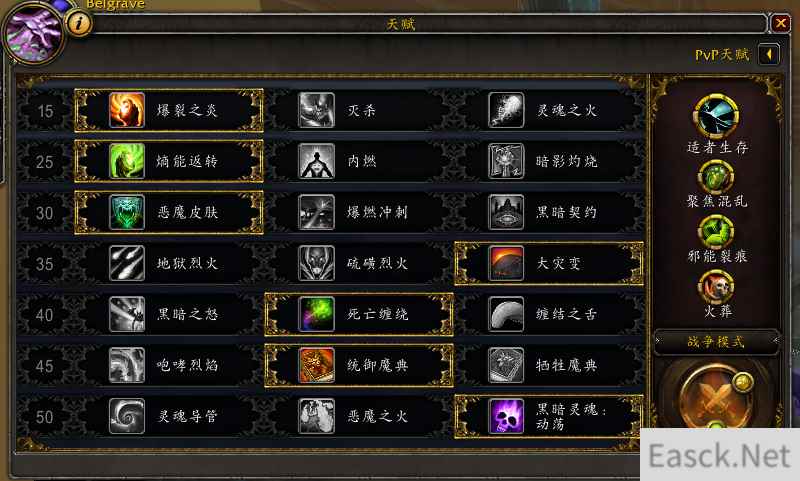Pick the 牺牲魔典 talent option
The image size is (800, 481).
click(549, 365)
